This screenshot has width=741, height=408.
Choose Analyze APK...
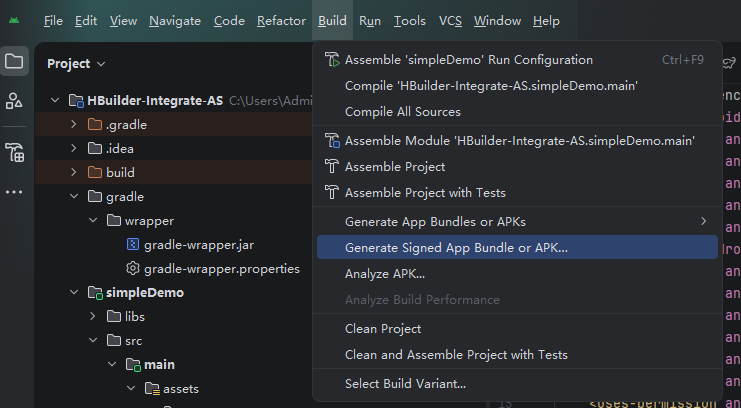pyautogui.click(x=517, y=273)
